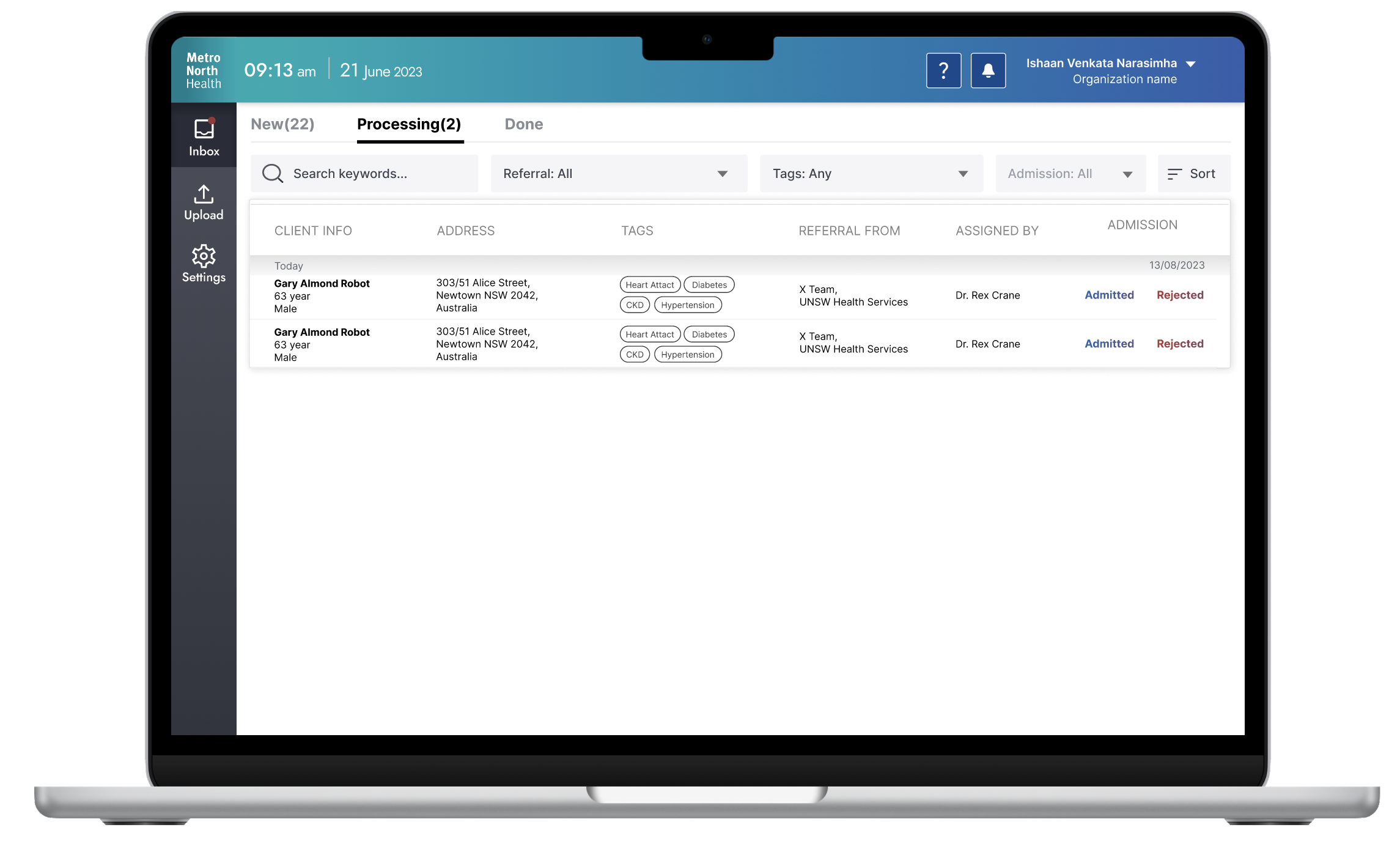Open the Inbox from sidebar
The height and width of the screenshot is (844, 1400).
click(x=204, y=137)
